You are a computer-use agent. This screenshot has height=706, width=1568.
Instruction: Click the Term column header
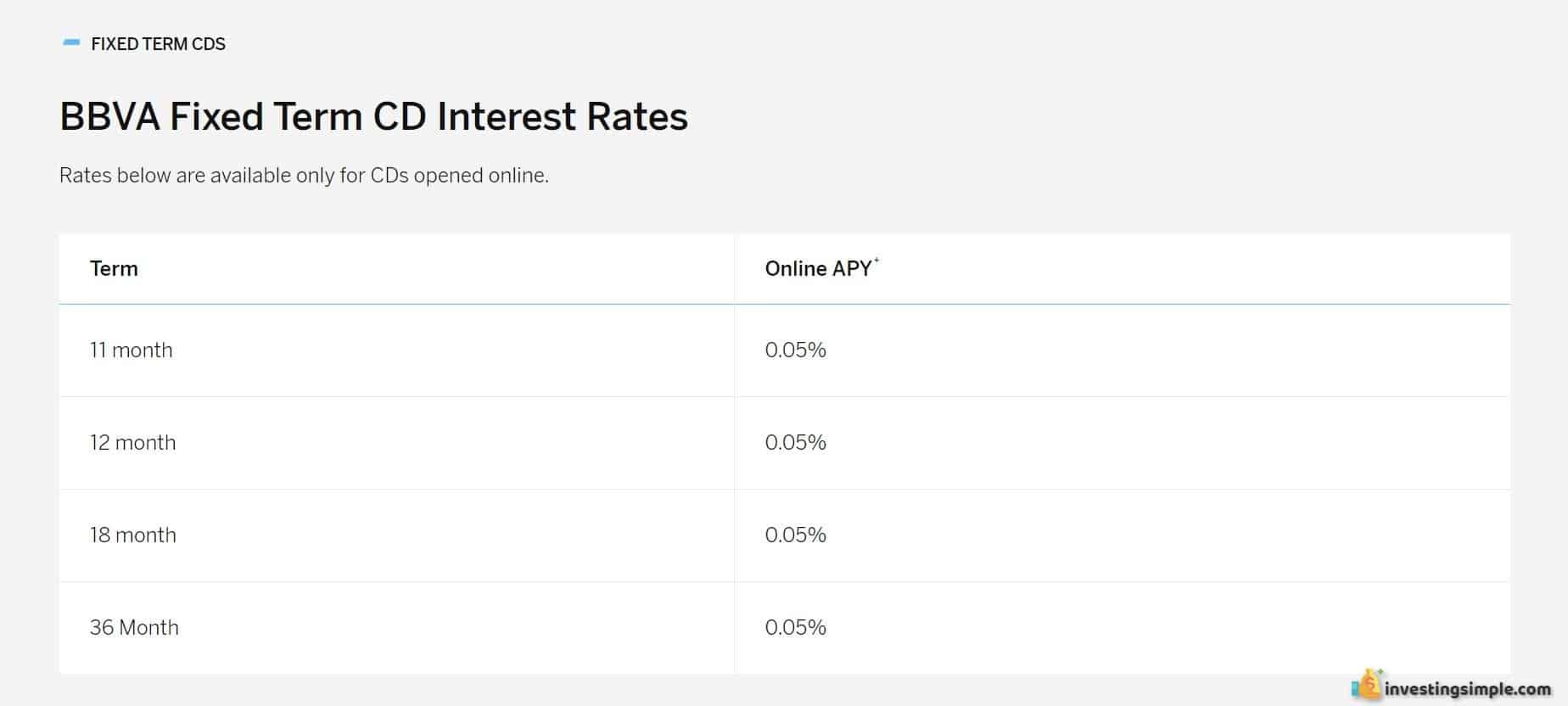click(x=114, y=269)
